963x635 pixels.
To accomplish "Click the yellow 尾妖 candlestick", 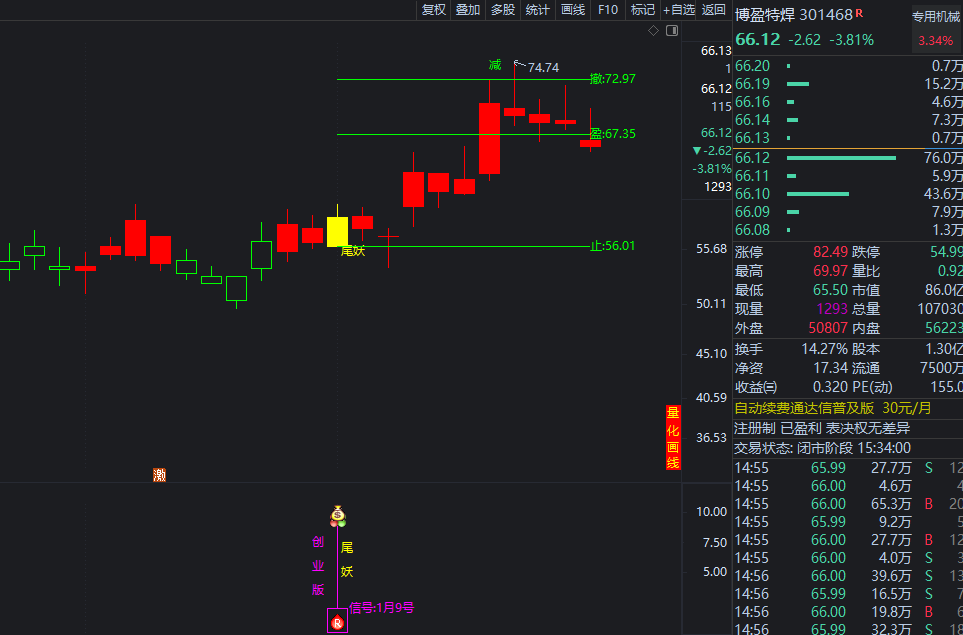I will pos(338,230).
